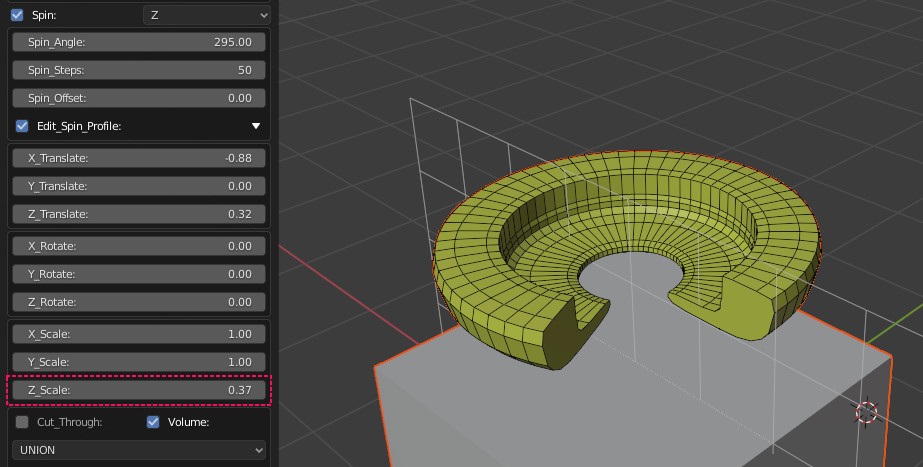Click the Spin_Angle value field
The width and height of the screenshot is (923, 467).
coord(139,42)
